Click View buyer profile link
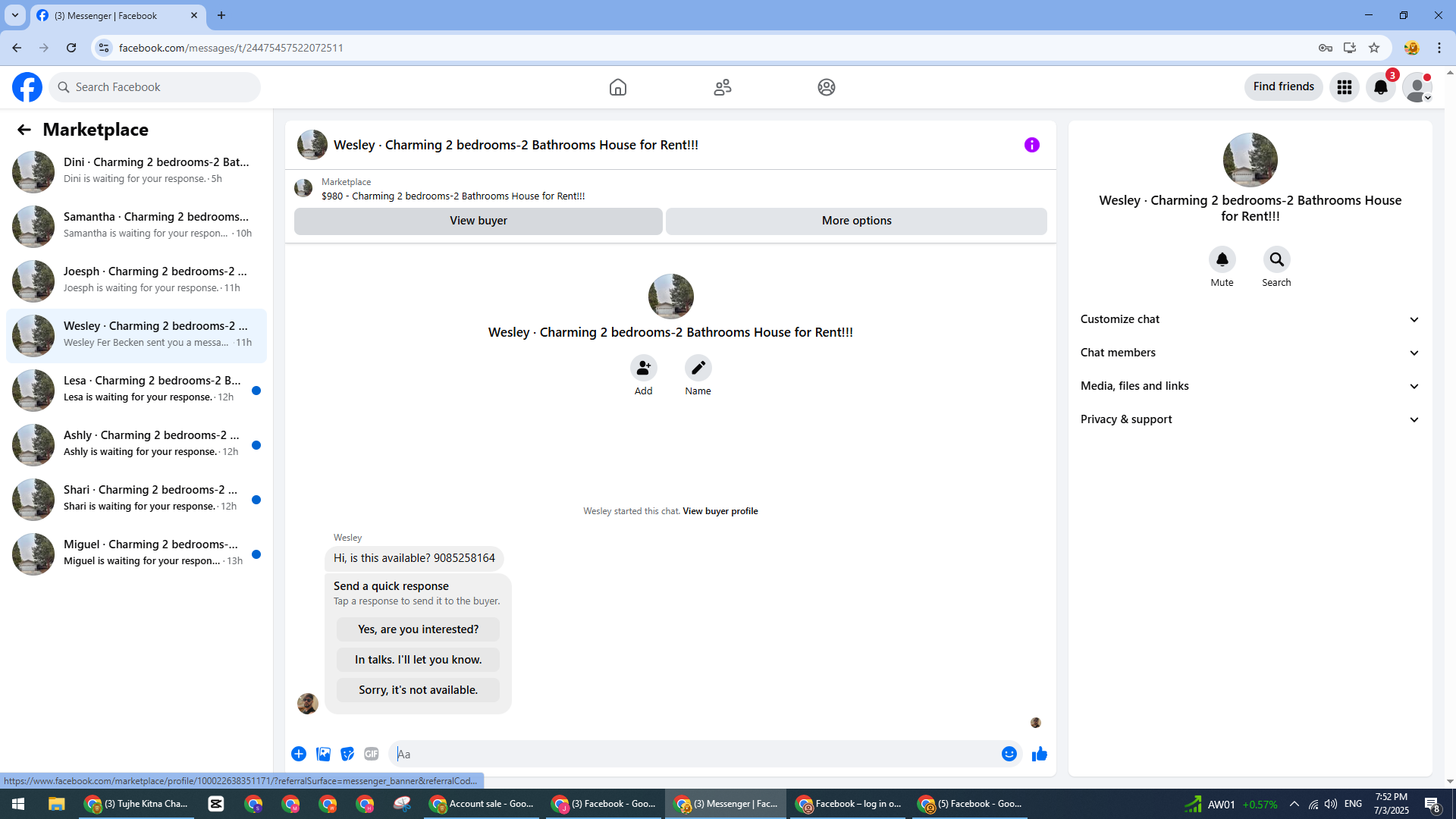 coord(720,511)
